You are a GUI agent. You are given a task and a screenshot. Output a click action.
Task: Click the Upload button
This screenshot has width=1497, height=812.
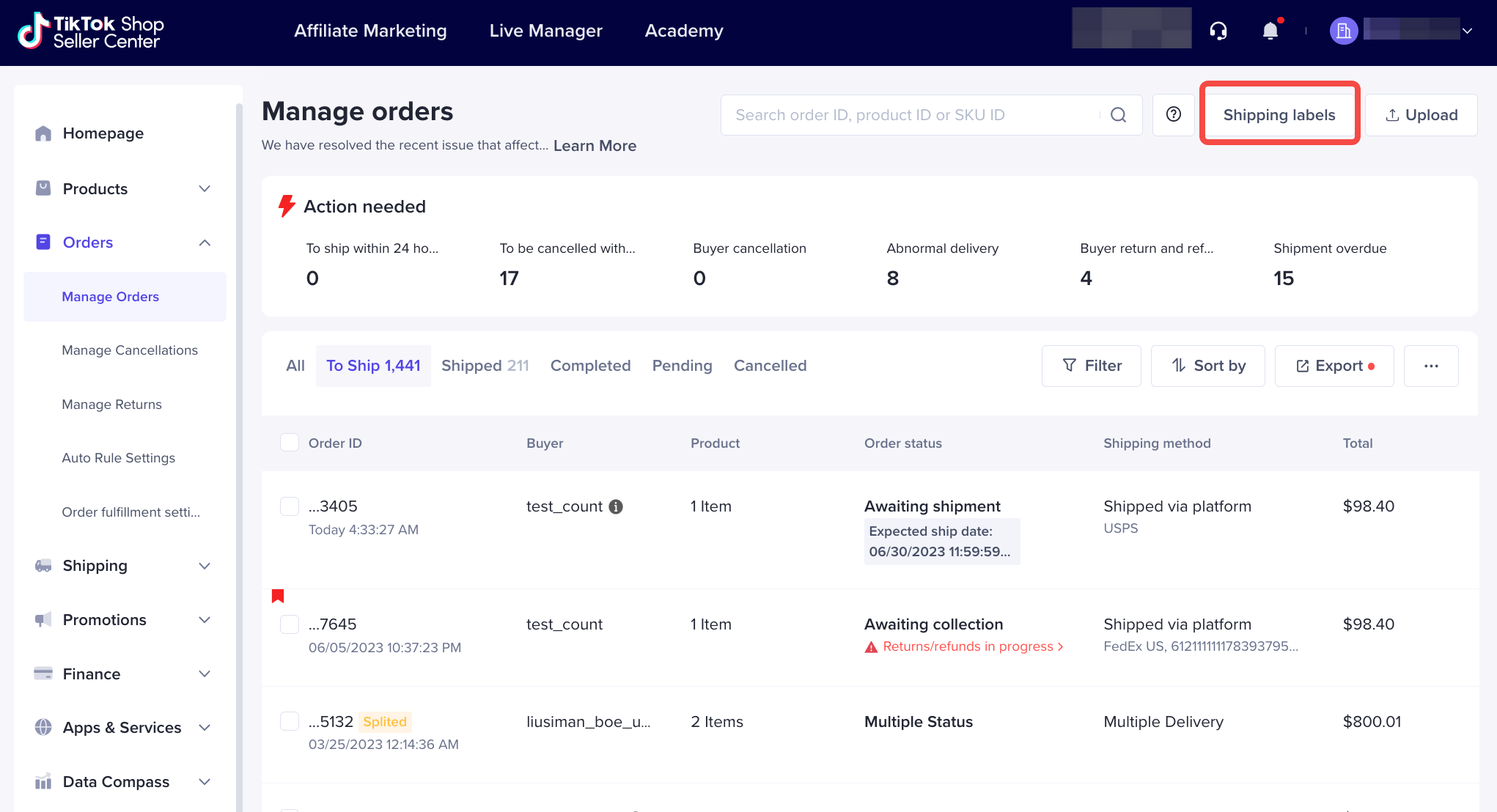1421,115
